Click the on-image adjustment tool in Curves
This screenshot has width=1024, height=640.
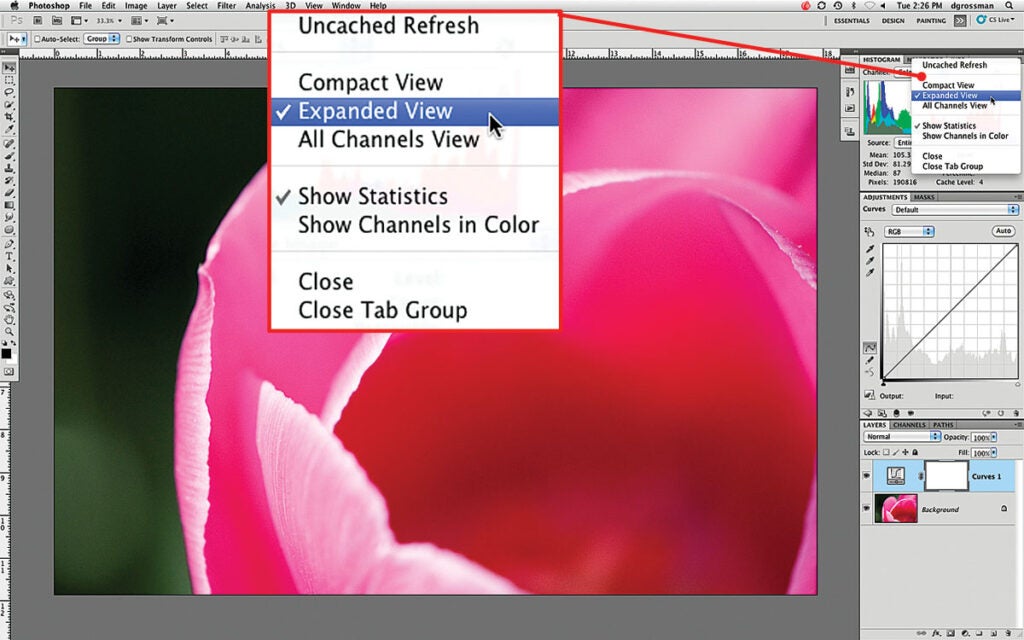pyautogui.click(x=869, y=232)
